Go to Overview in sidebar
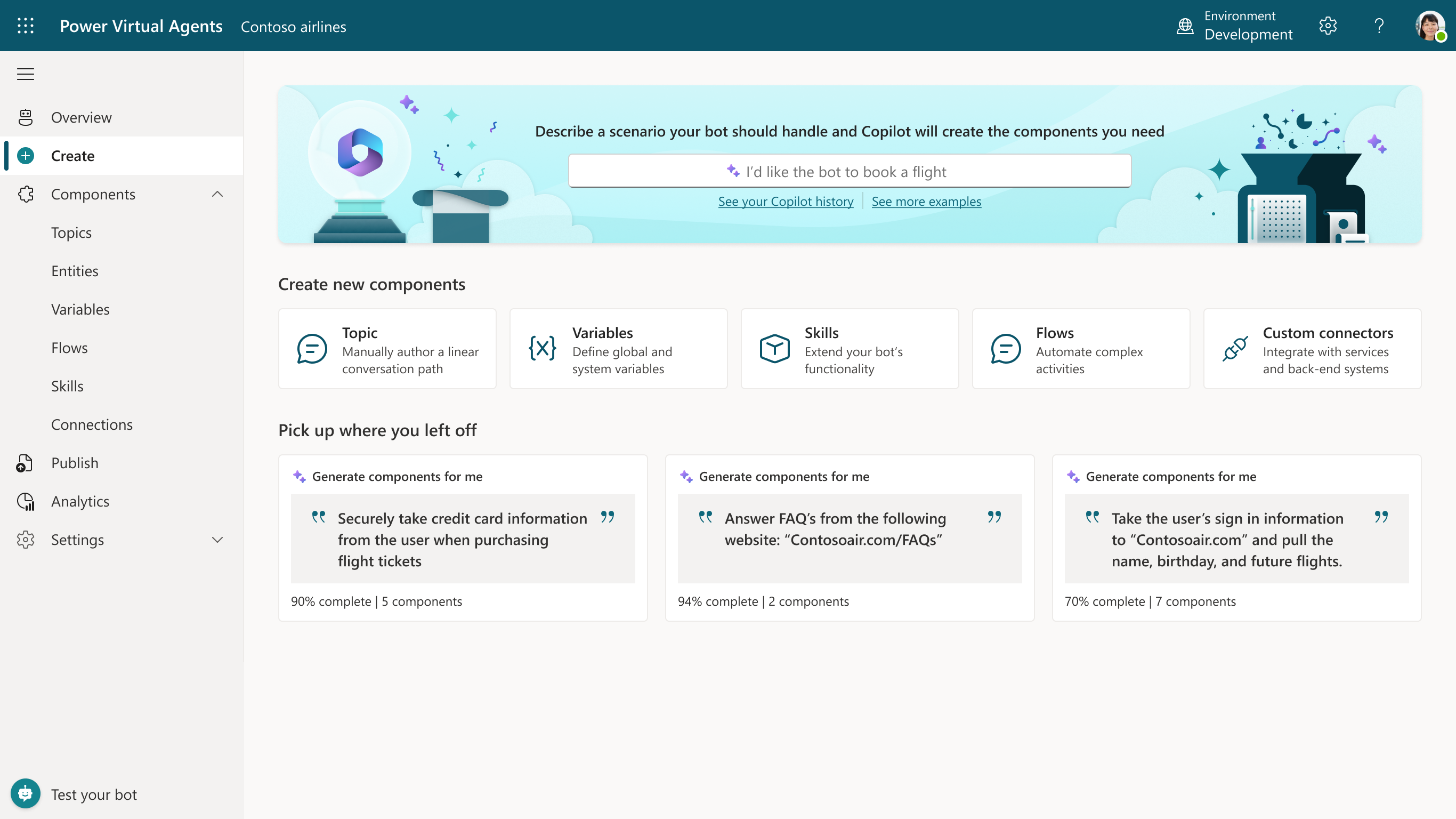Screen dimensions: 1456x819 (x=82, y=117)
